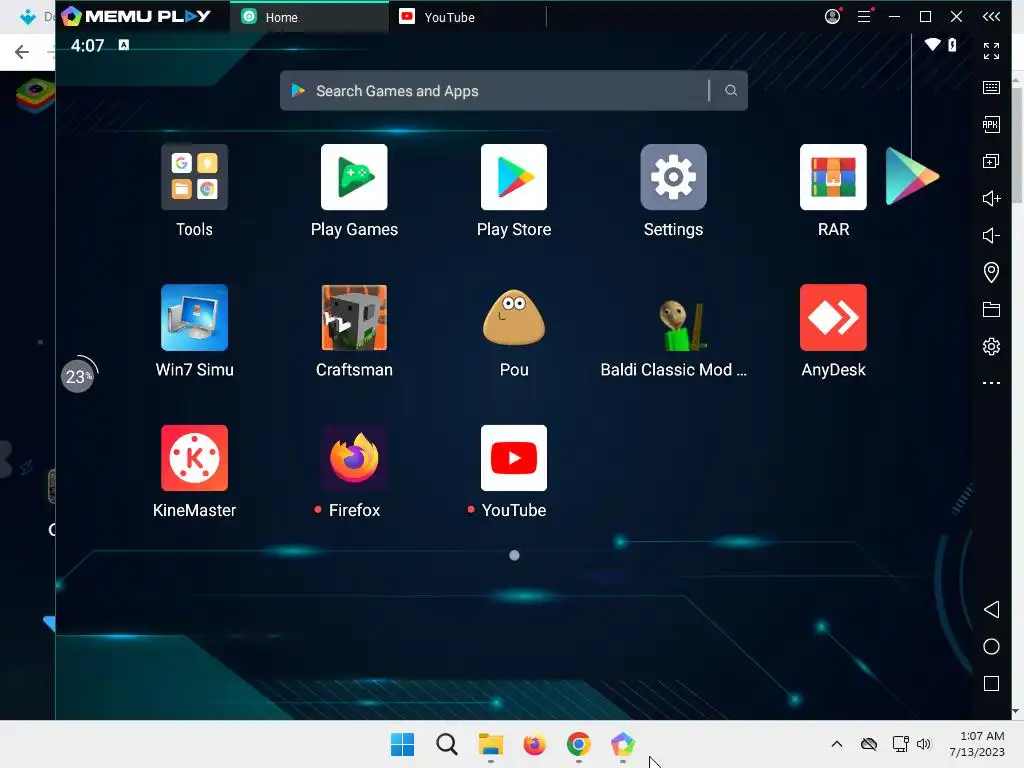Image resolution: width=1024 pixels, height=768 pixels.
Task: Click the 23% floating indicator
Action: [78, 376]
